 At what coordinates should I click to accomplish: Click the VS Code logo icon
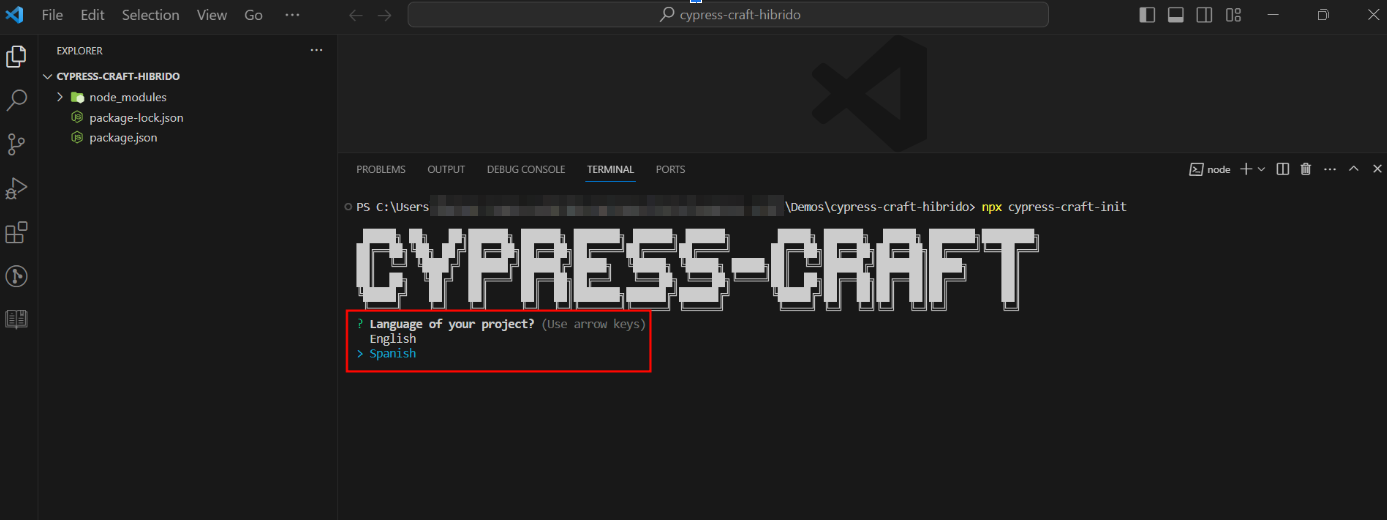[14, 15]
